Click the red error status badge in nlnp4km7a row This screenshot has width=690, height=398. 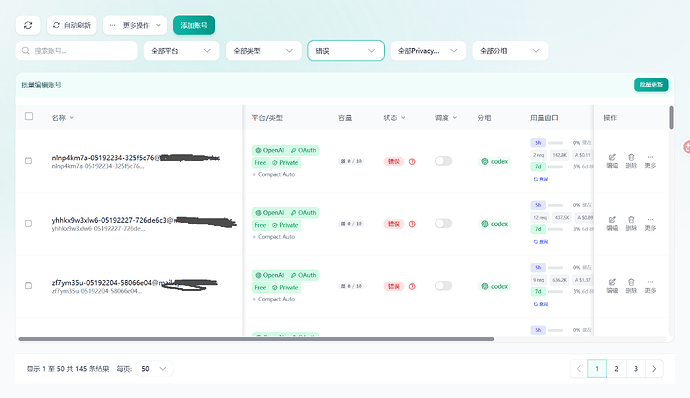(393, 162)
